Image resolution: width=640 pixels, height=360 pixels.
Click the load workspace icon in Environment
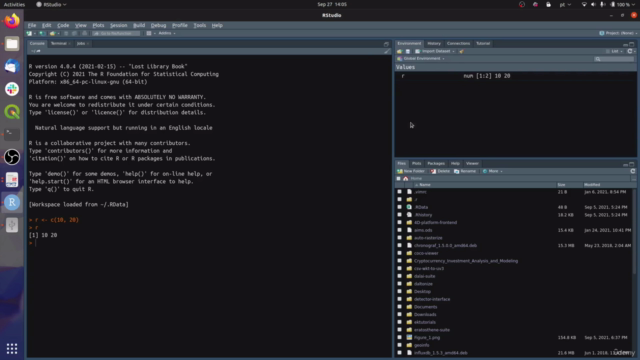coord(400,51)
